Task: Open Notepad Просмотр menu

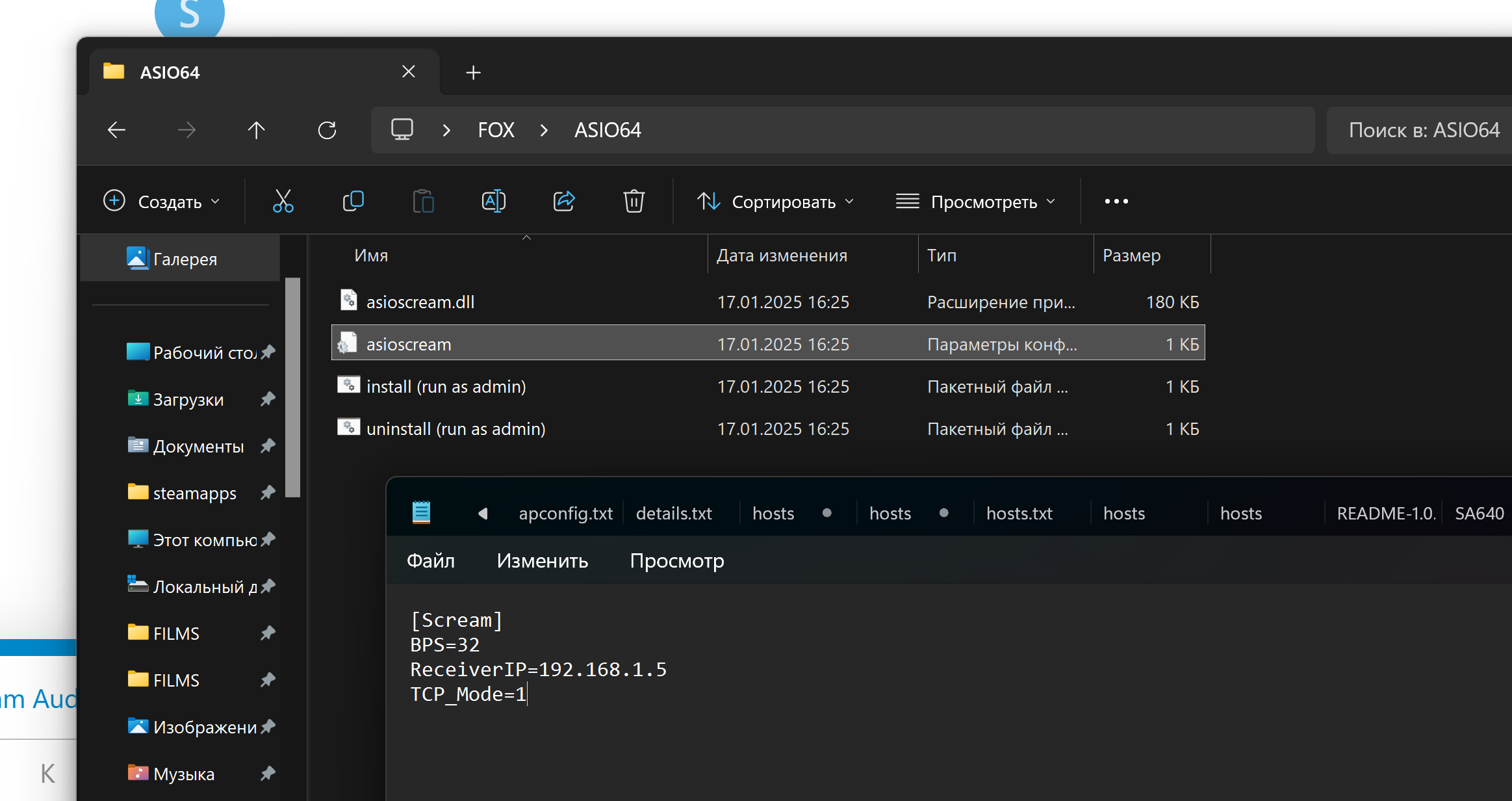Action: coord(676,560)
